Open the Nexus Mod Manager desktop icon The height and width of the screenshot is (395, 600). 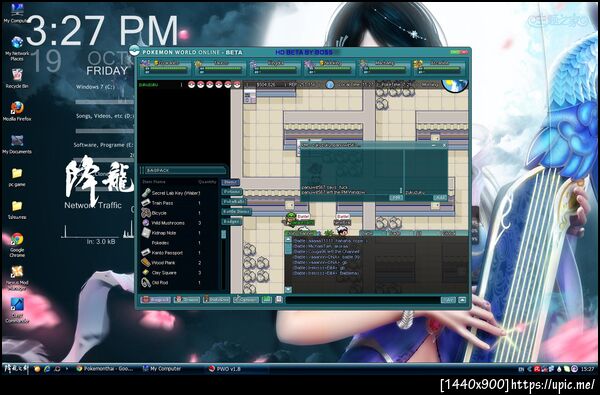tap(17, 278)
